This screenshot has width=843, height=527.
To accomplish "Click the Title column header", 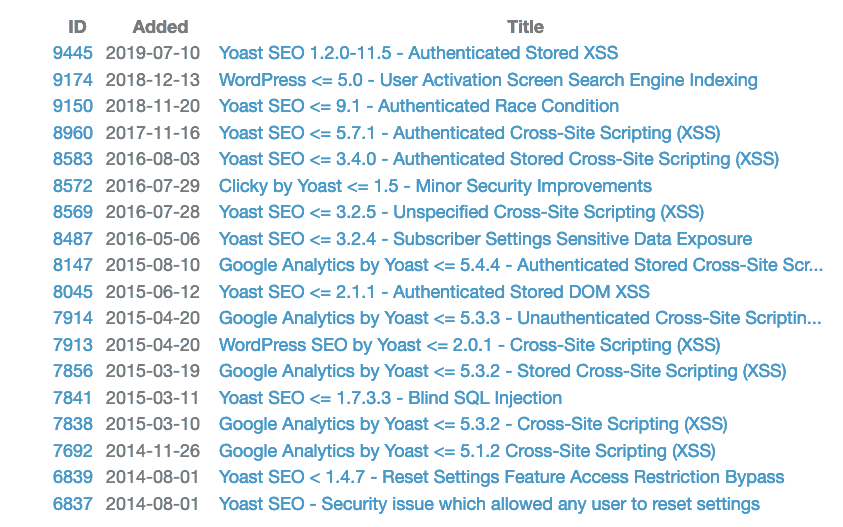I will pos(525,27).
